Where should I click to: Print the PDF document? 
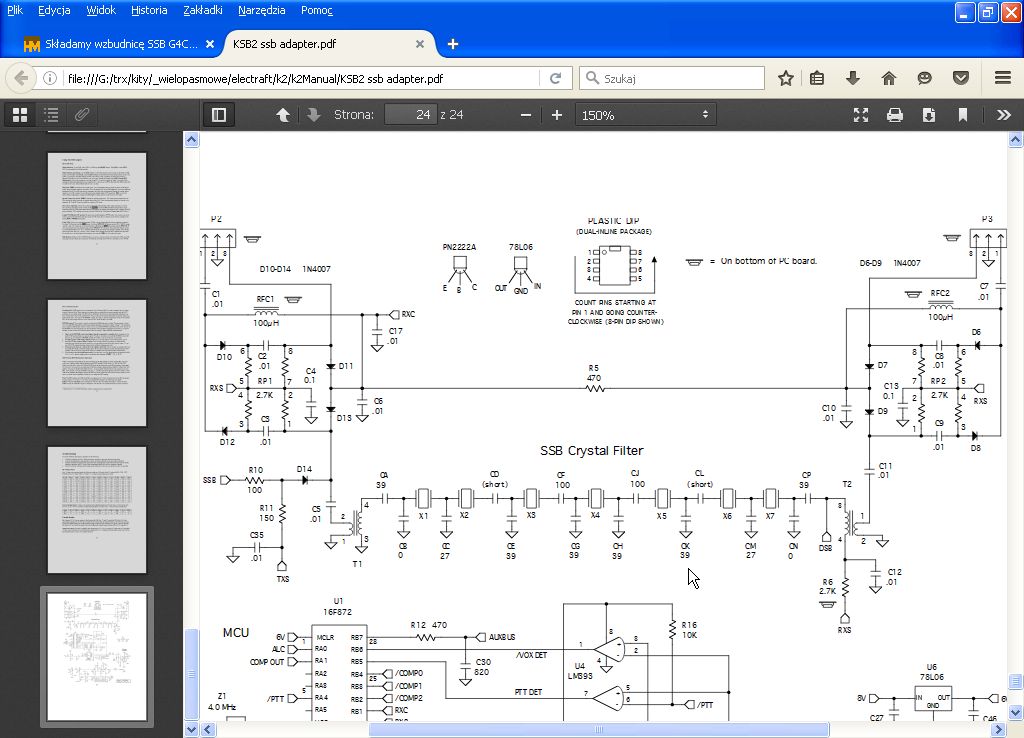(895, 115)
